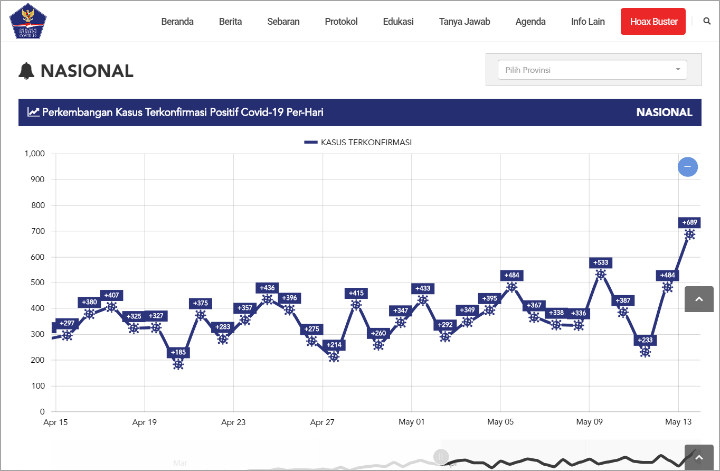The width and height of the screenshot is (720, 471).
Task: Open the Berita menu item
Action: [x=231, y=22]
